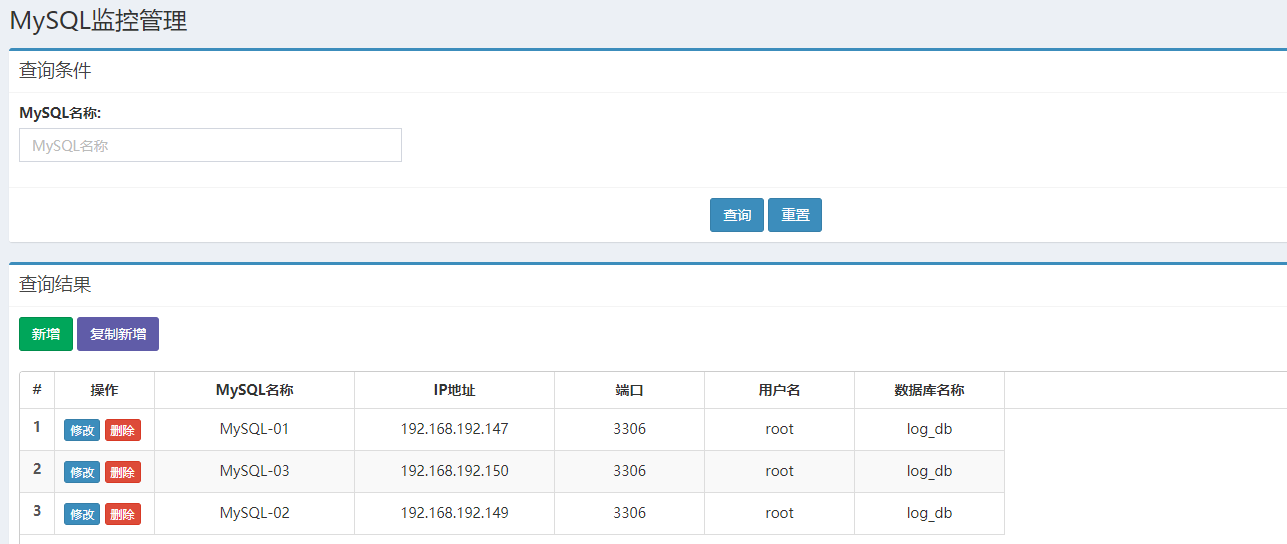Click the MySQL名称 search input field
This screenshot has width=1287, height=544.
click(x=210, y=145)
